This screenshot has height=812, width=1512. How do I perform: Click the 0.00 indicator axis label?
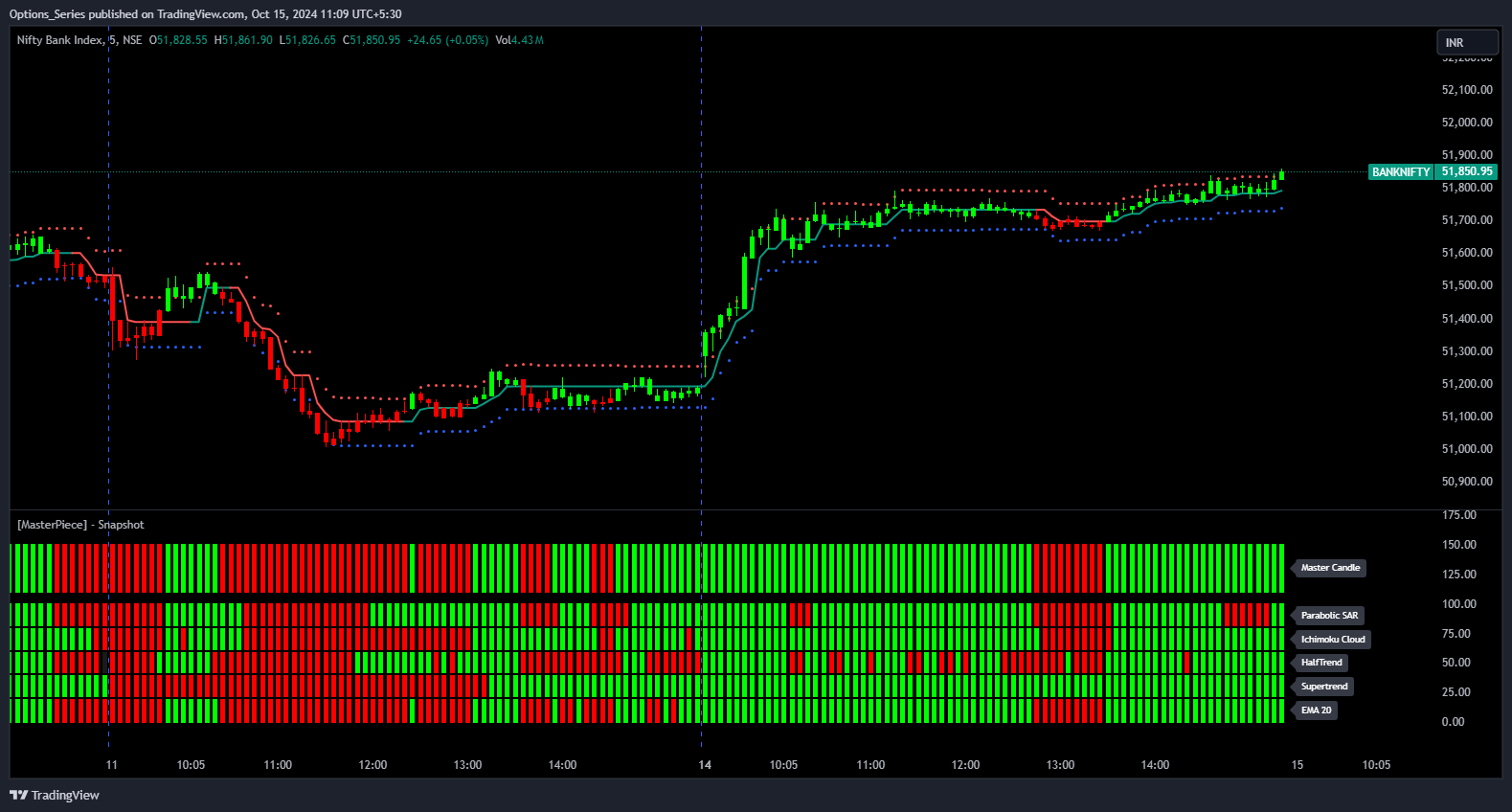pos(1453,722)
